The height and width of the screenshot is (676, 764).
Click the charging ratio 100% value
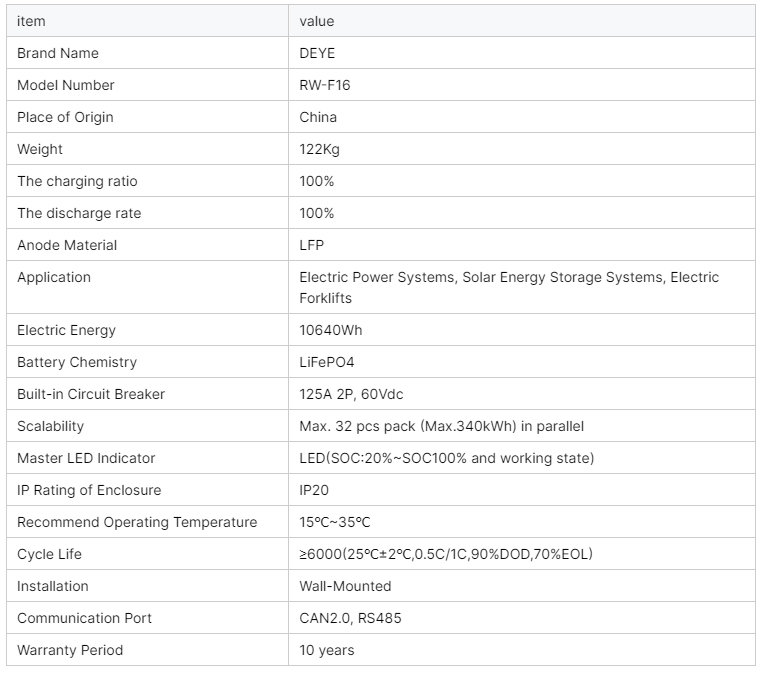pos(317,181)
